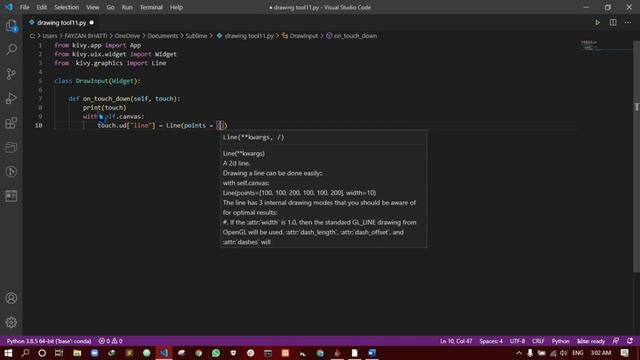640x360 pixels.
Task: Open the View menu
Action: click(x=93, y=7)
